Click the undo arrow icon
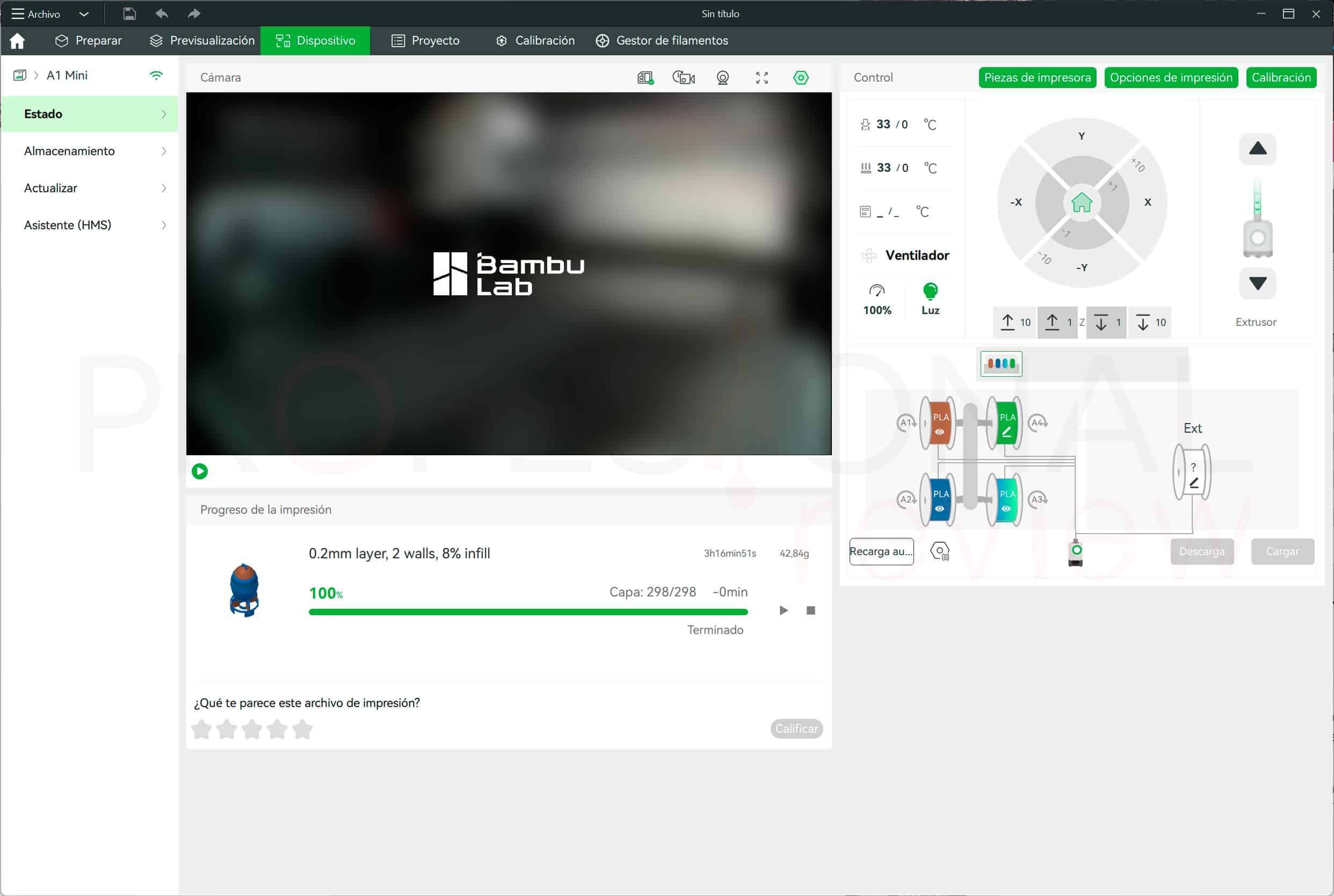Screen dimensions: 1334x896 coord(162,14)
